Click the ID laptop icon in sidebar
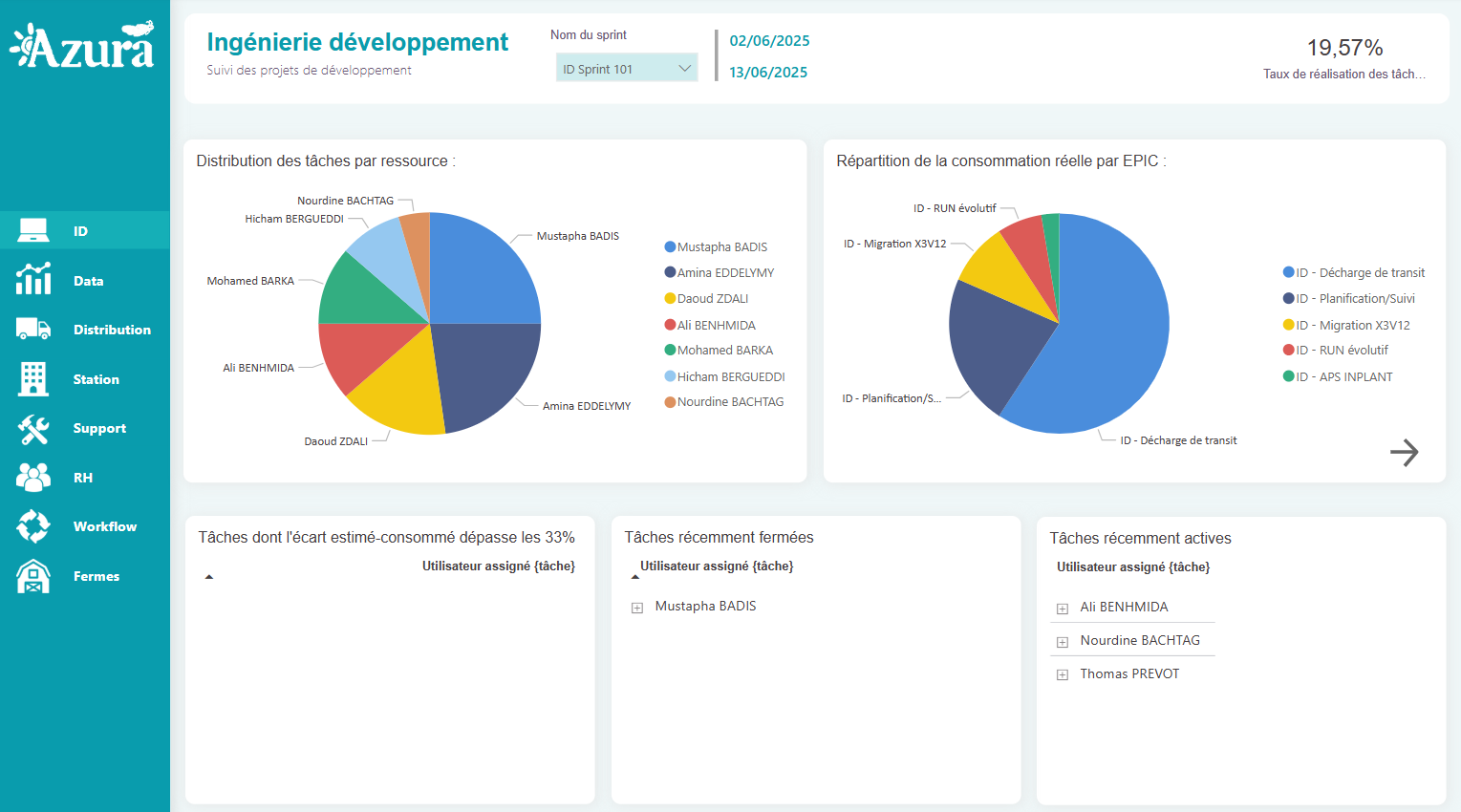 (x=33, y=230)
